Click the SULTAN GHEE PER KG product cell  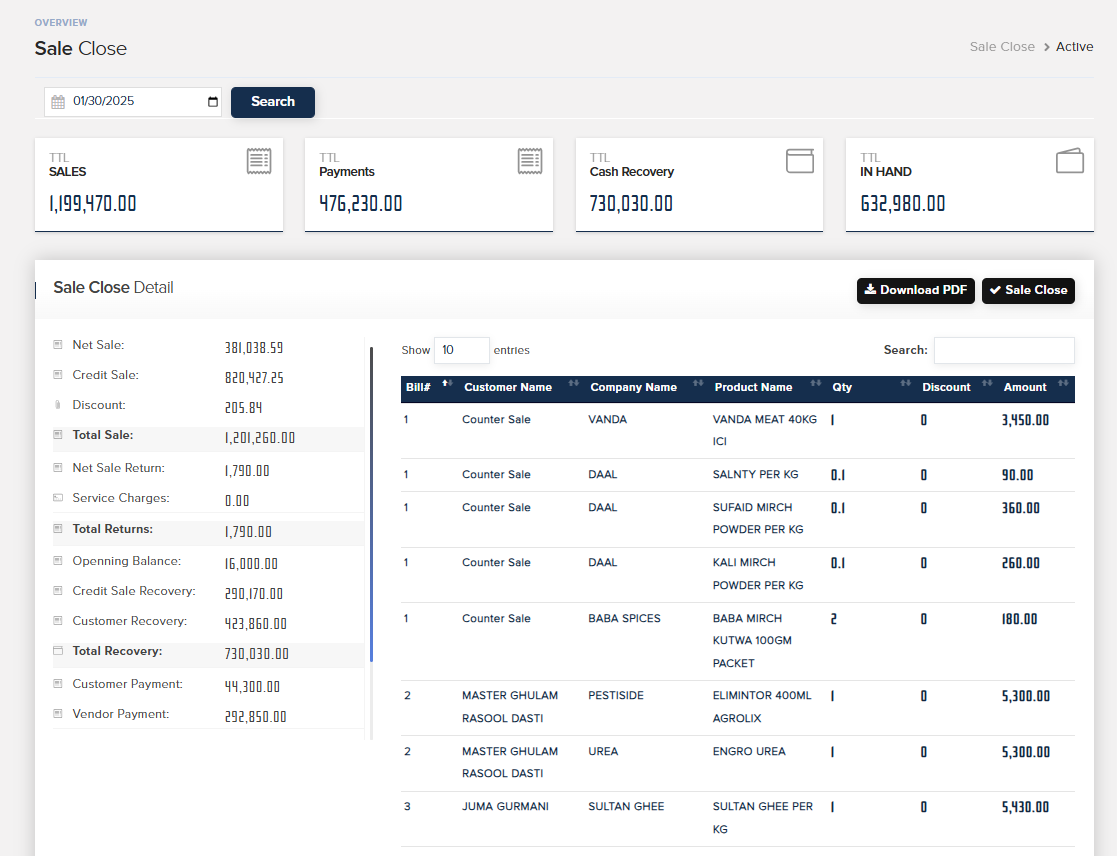click(763, 818)
